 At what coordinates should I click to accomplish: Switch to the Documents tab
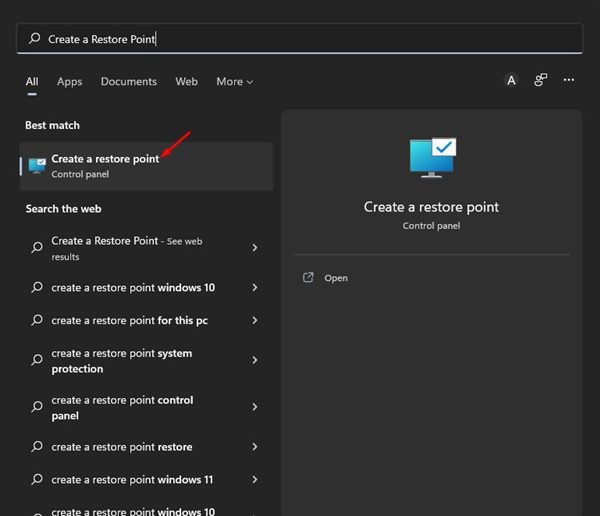(x=129, y=82)
